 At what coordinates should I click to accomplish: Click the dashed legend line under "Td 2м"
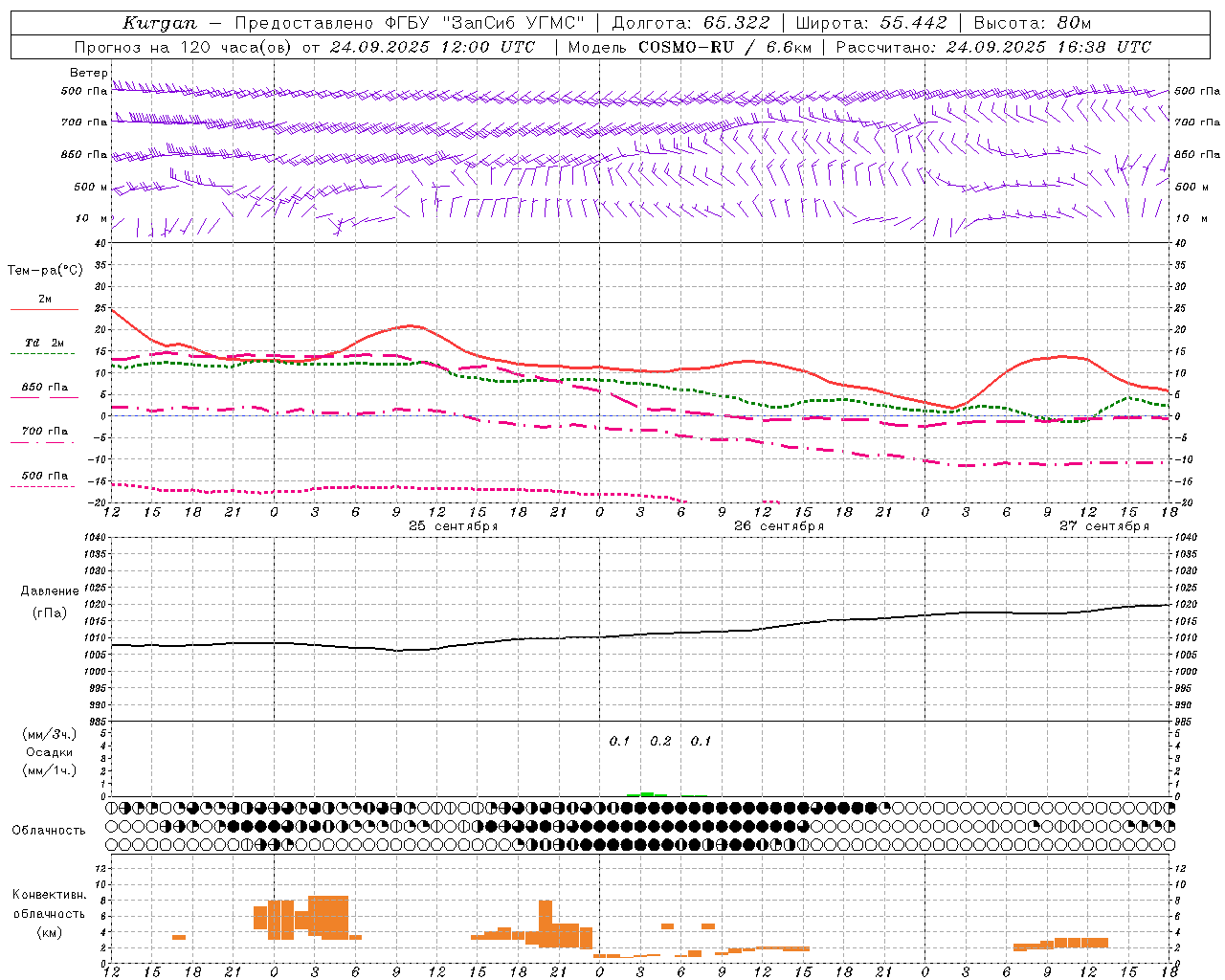click(44, 353)
